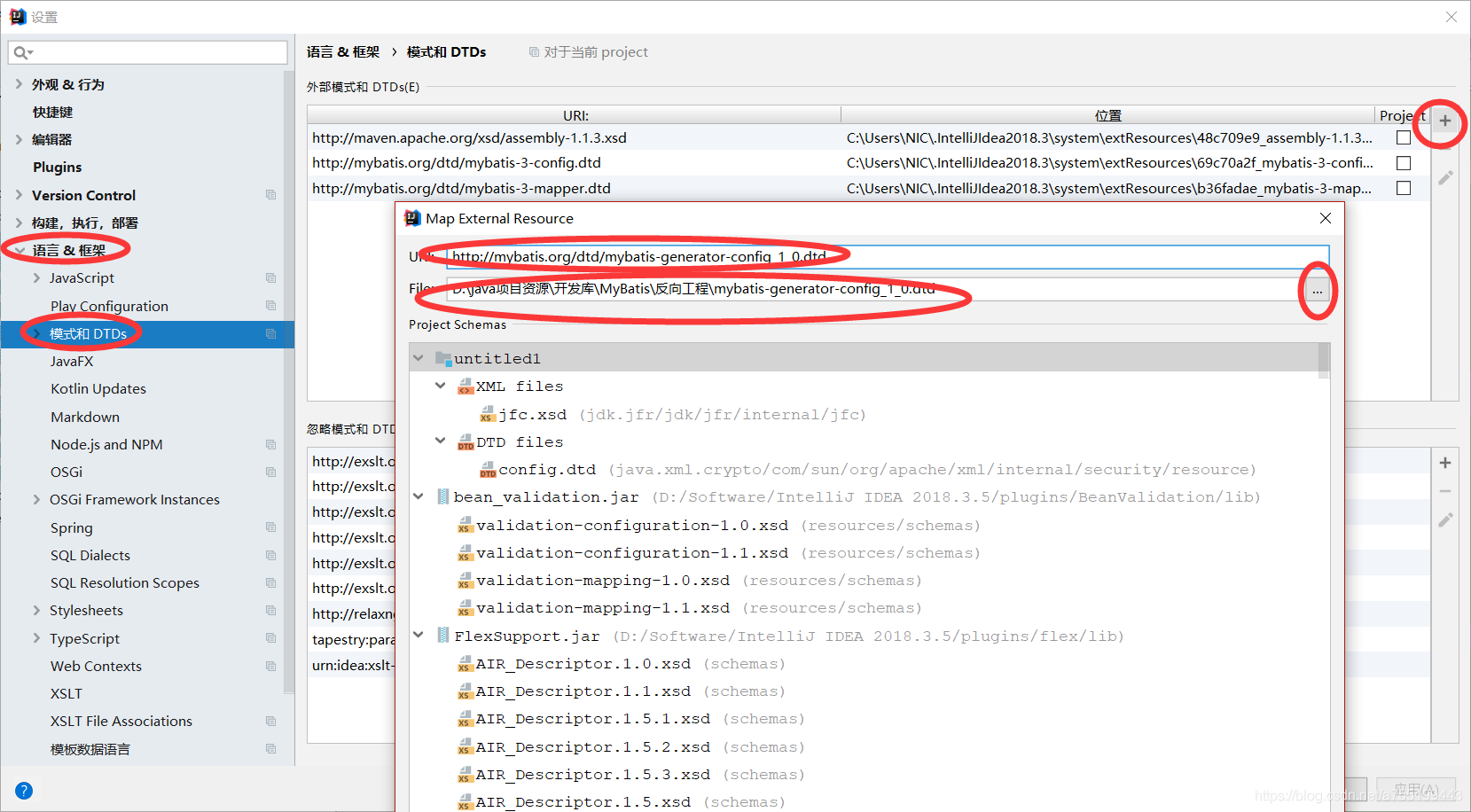
Task: Add ignored schema with lower plus icon
Action: pos(1445,463)
